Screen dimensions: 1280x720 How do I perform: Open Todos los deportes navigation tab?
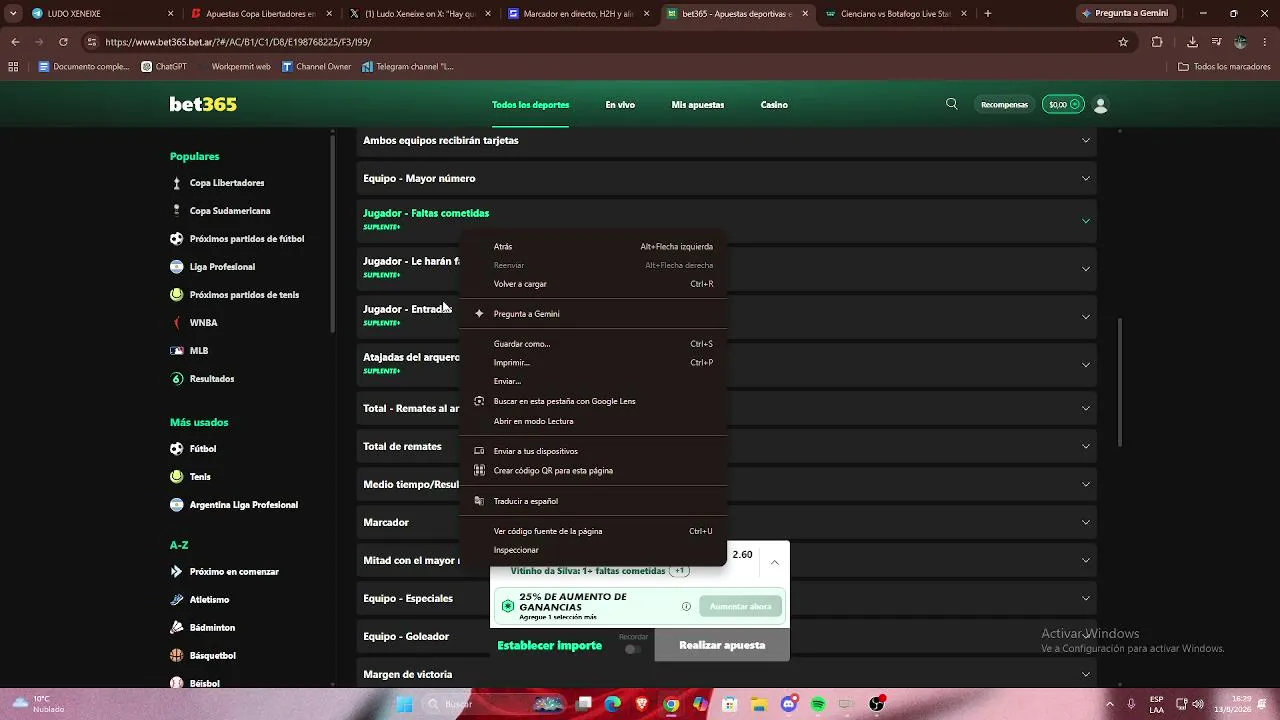point(530,105)
